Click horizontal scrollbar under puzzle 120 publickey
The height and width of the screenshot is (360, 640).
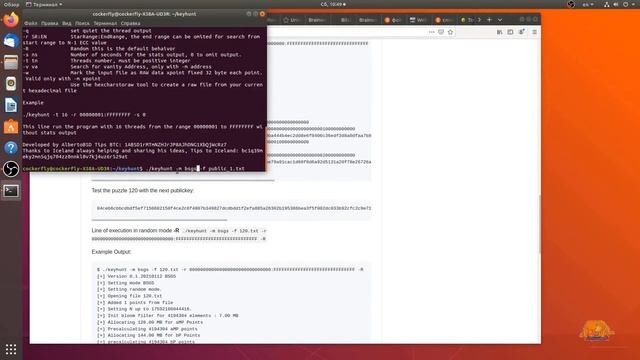(159, 220)
